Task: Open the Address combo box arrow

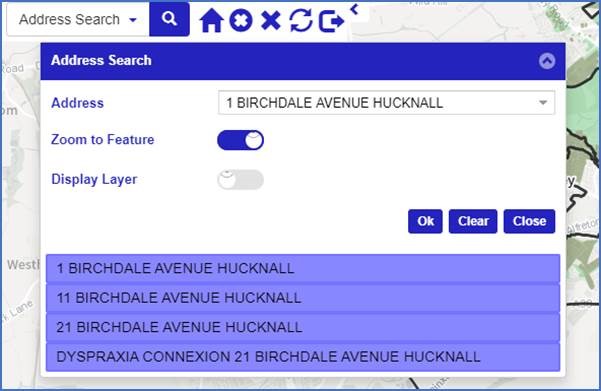Action: click(x=543, y=103)
